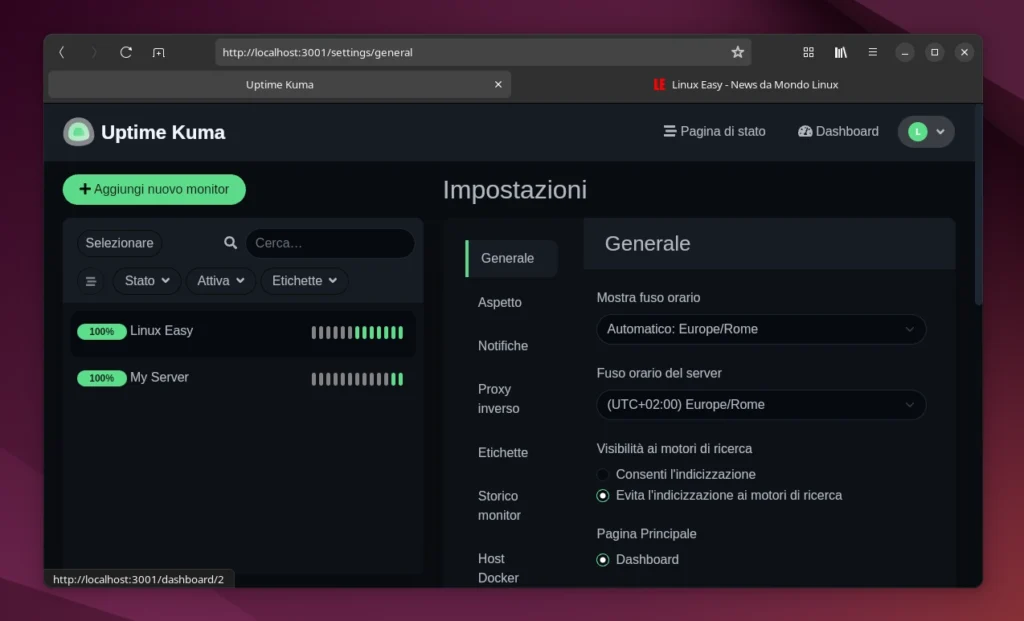Click the magnifier search icon in monitor panel
Image resolution: width=1024 pixels, height=621 pixels.
point(230,243)
